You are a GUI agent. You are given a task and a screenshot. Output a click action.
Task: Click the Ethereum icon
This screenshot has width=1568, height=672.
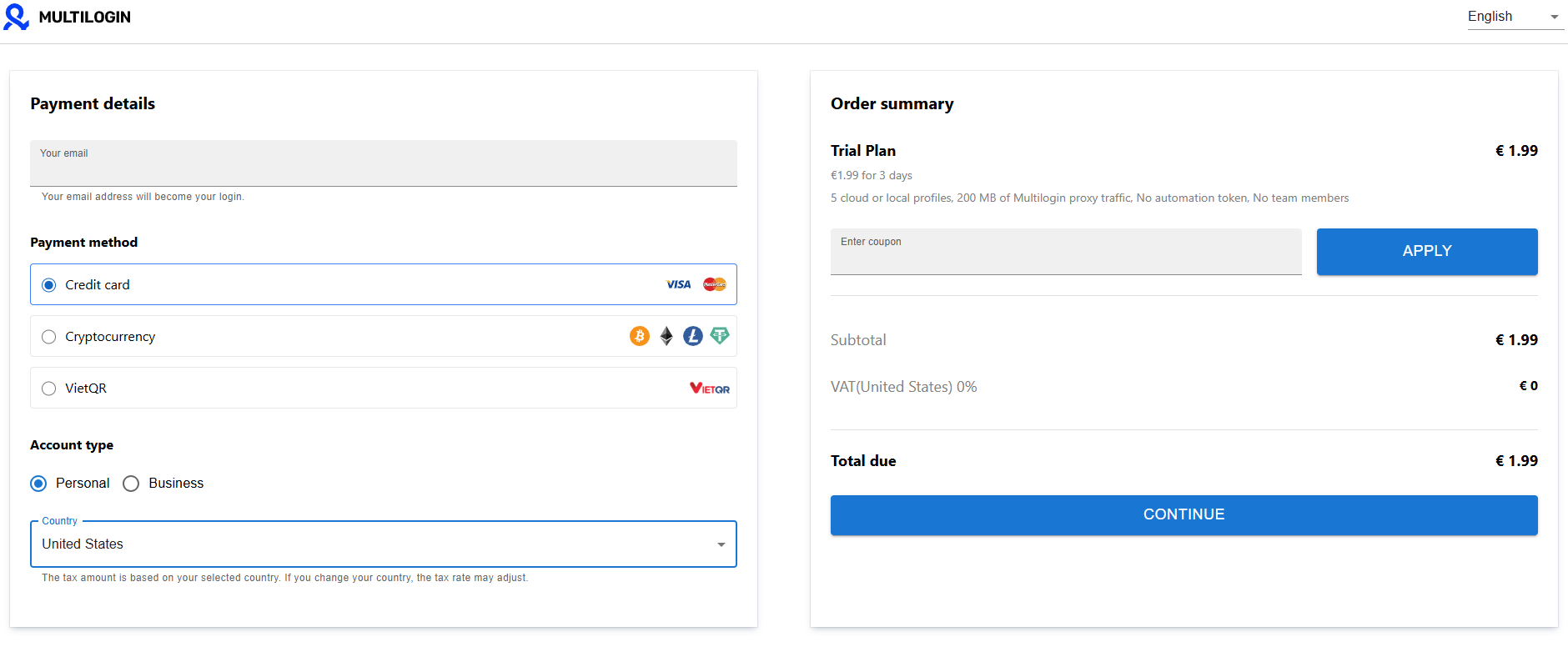click(x=666, y=336)
